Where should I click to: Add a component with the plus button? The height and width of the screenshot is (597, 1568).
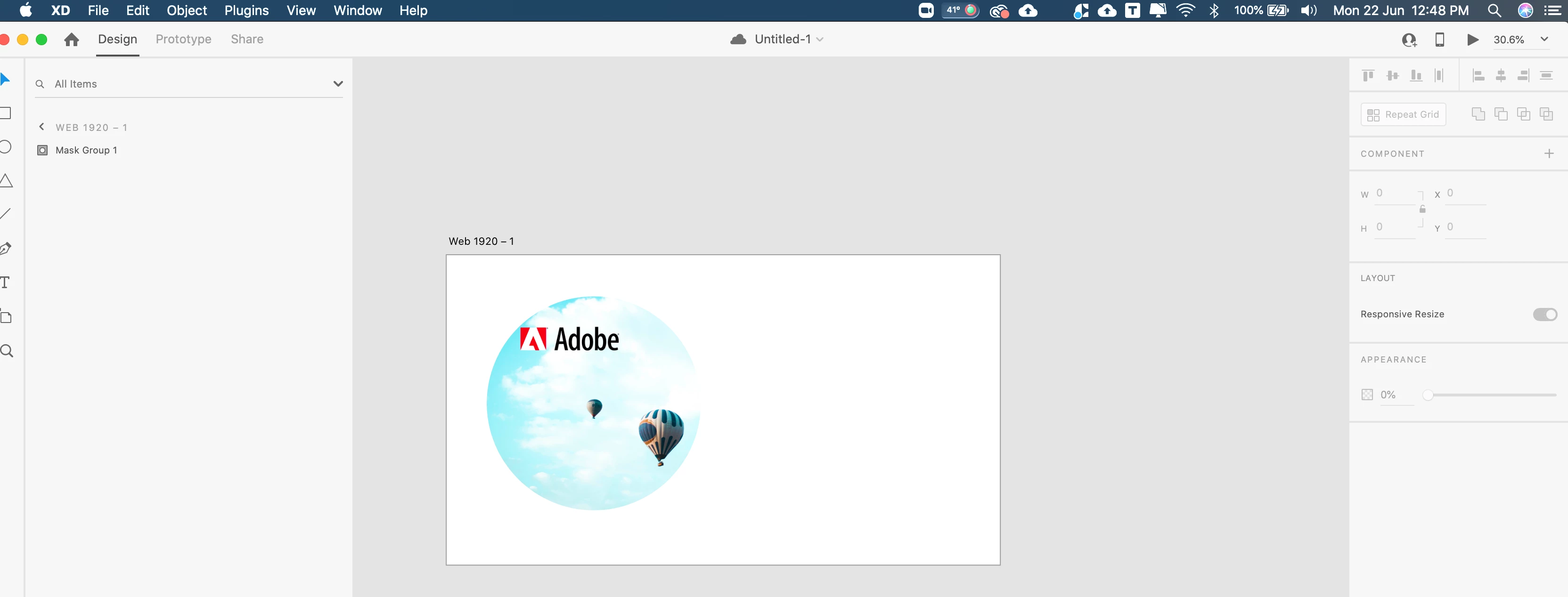pyautogui.click(x=1549, y=153)
